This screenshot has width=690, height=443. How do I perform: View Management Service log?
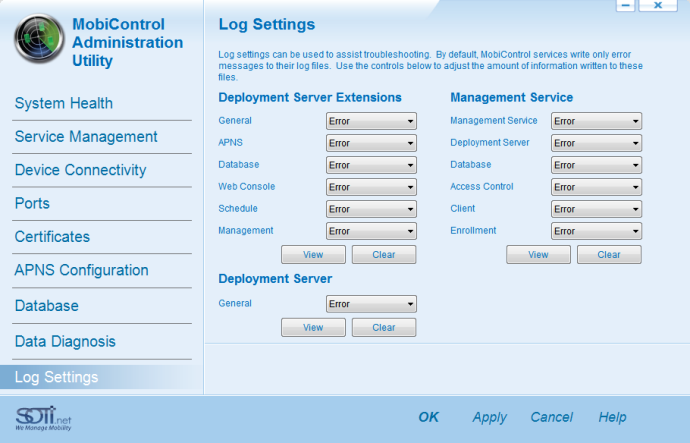click(x=539, y=255)
